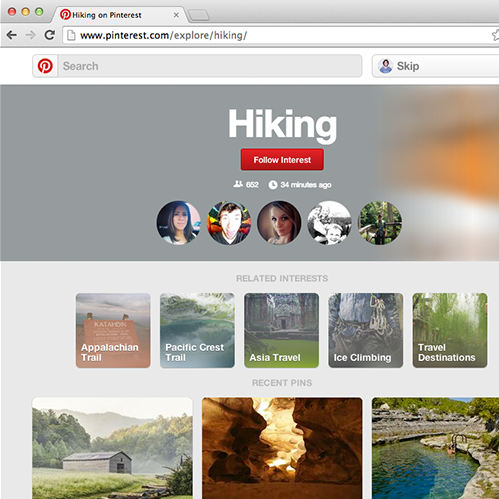This screenshot has height=499, width=499.
Task: Click the red window close button
Action: (12, 12)
